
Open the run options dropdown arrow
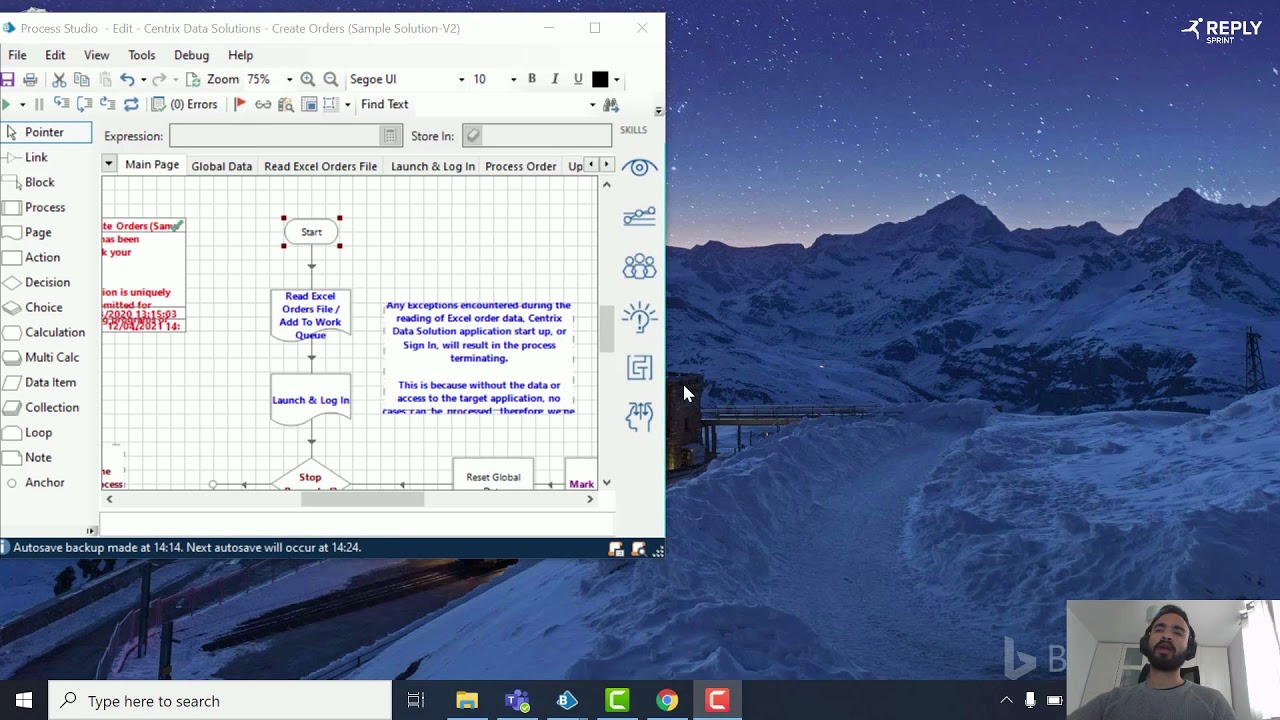coord(22,104)
